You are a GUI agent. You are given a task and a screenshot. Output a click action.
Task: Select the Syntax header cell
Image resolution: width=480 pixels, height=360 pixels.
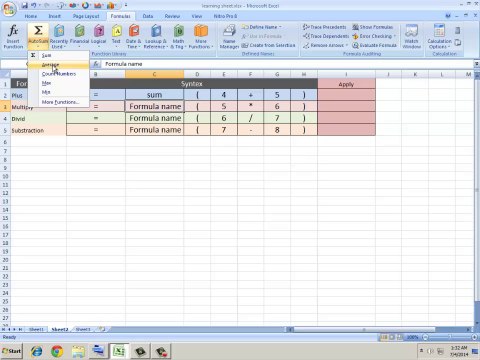tap(192, 84)
